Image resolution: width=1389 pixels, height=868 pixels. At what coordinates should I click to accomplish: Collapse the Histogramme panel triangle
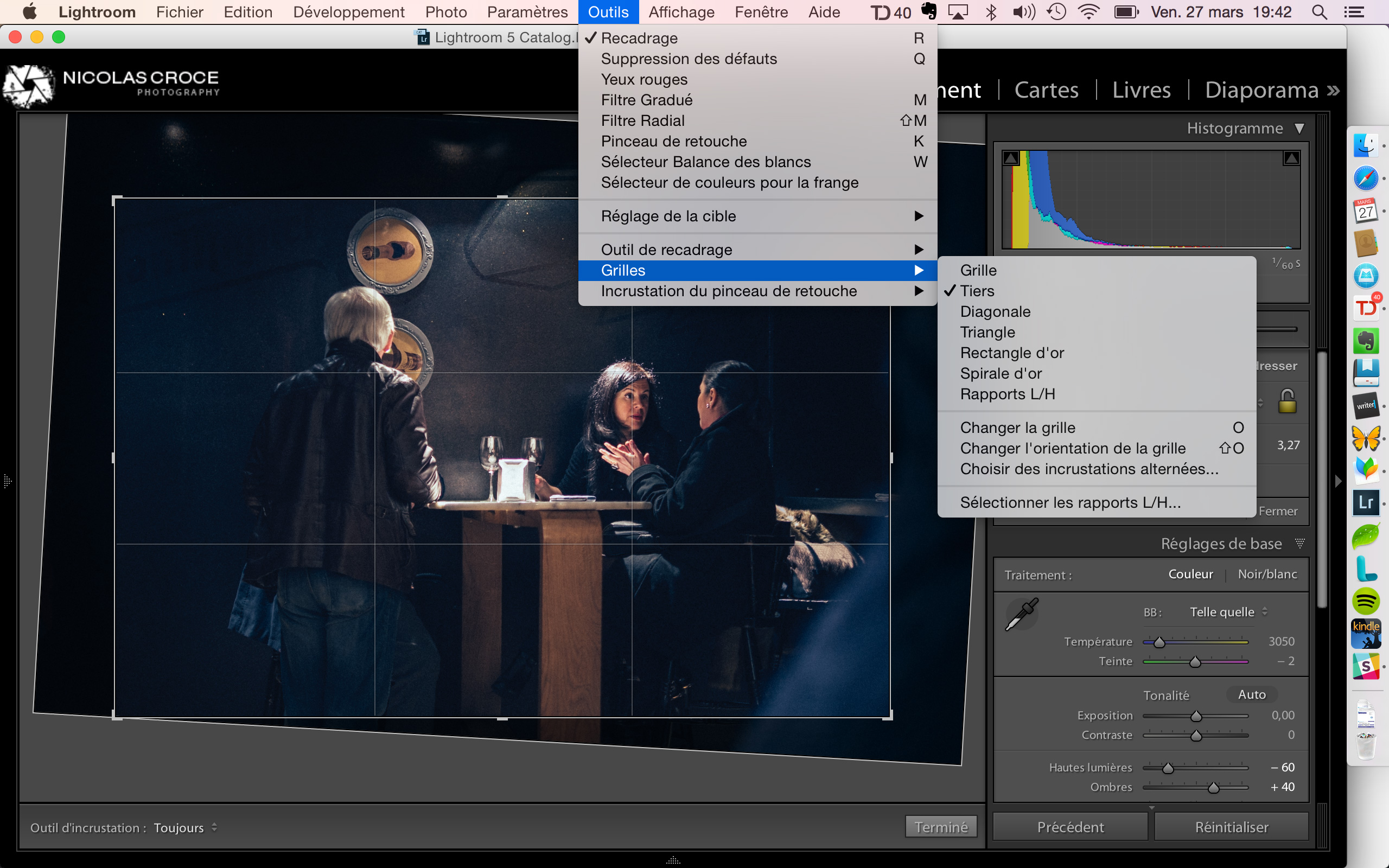[x=1299, y=128]
